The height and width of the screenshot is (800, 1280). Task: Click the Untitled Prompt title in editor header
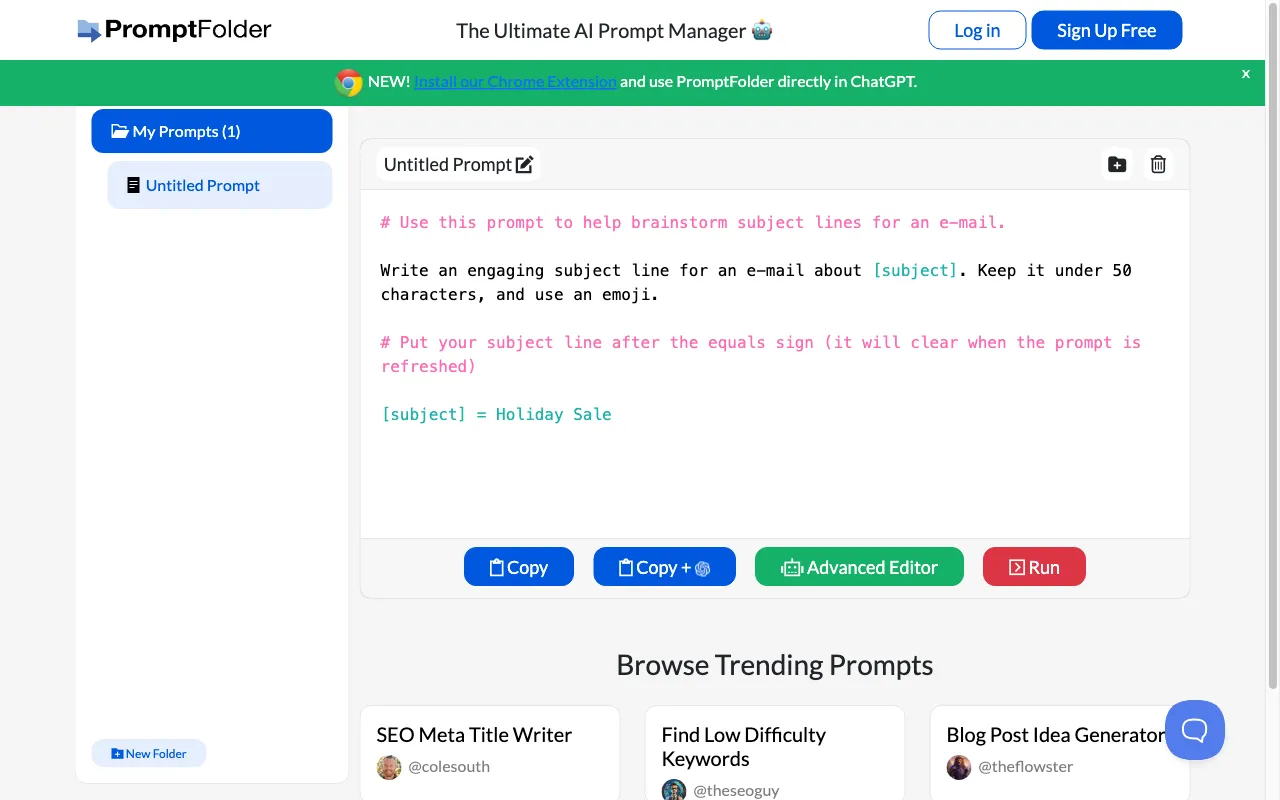(x=448, y=165)
